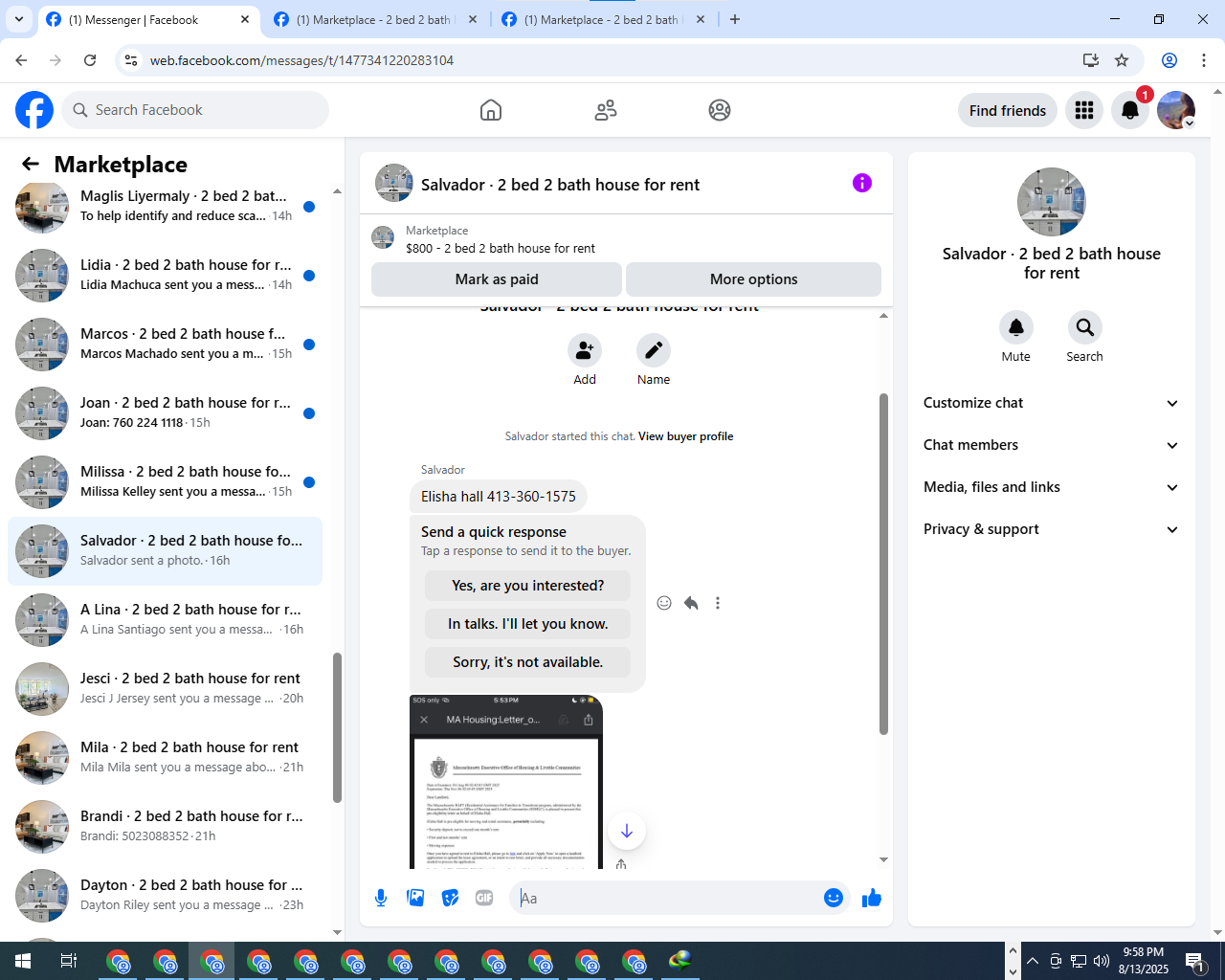Reply to message using arrow icon

coord(691,603)
